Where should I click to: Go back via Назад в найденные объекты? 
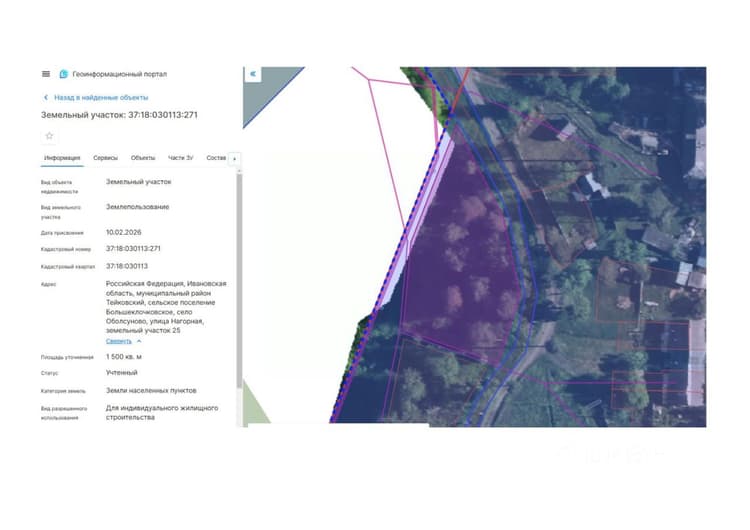[101, 98]
